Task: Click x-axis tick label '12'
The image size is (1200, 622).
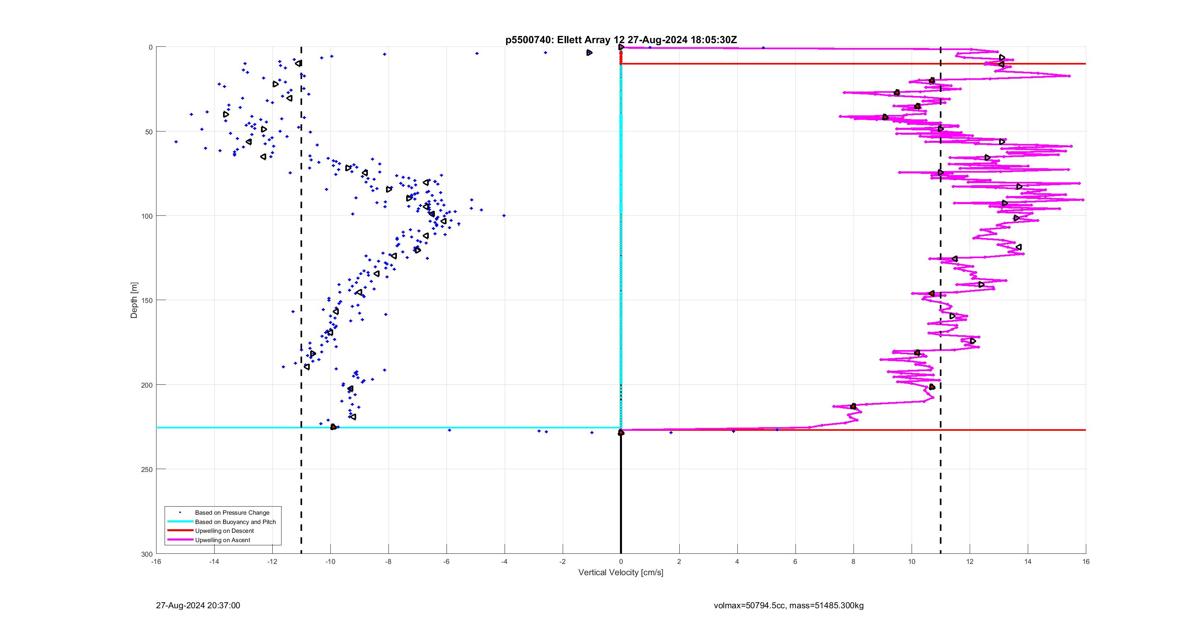Action: (970, 561)
